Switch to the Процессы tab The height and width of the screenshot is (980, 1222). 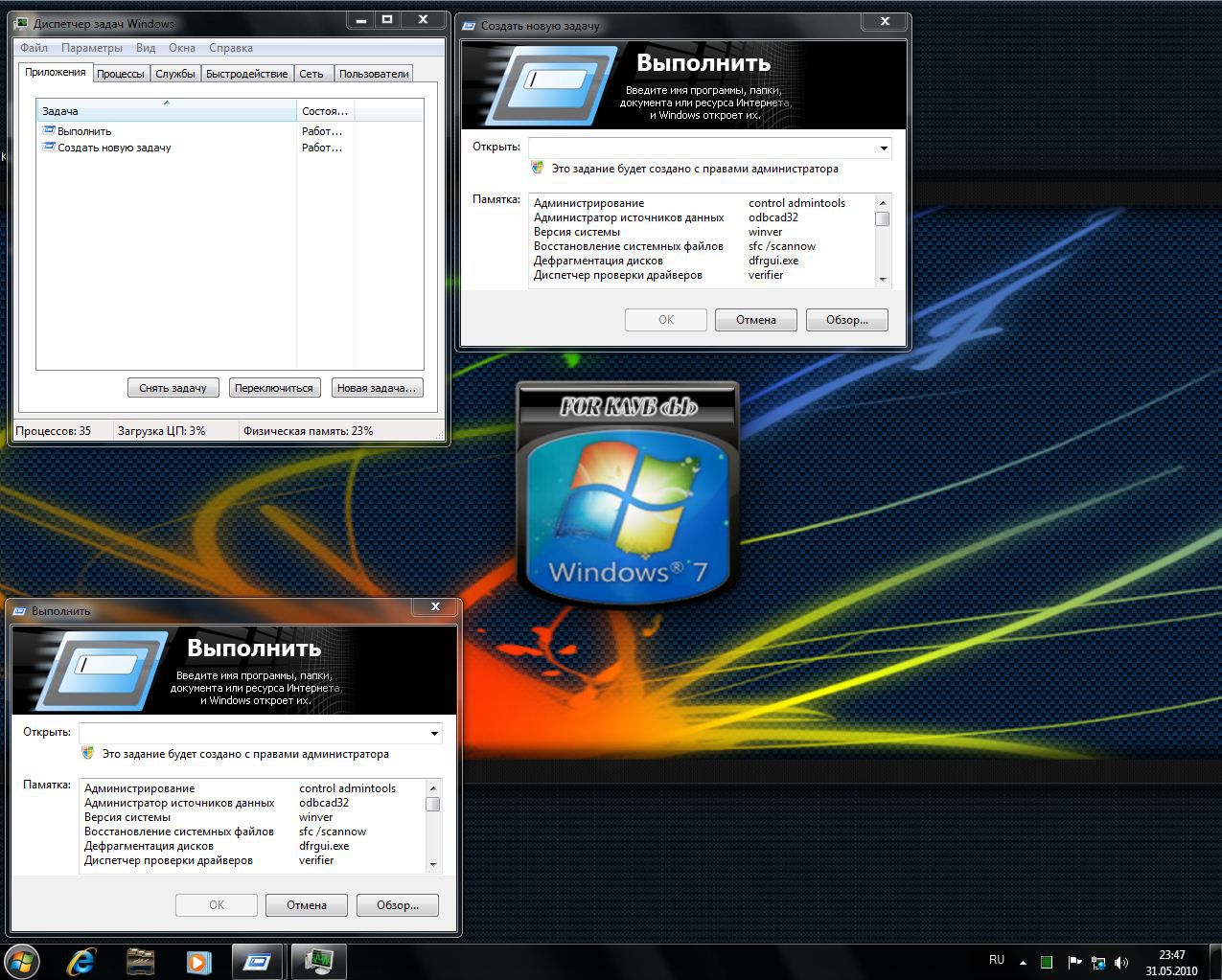(121, 74)
